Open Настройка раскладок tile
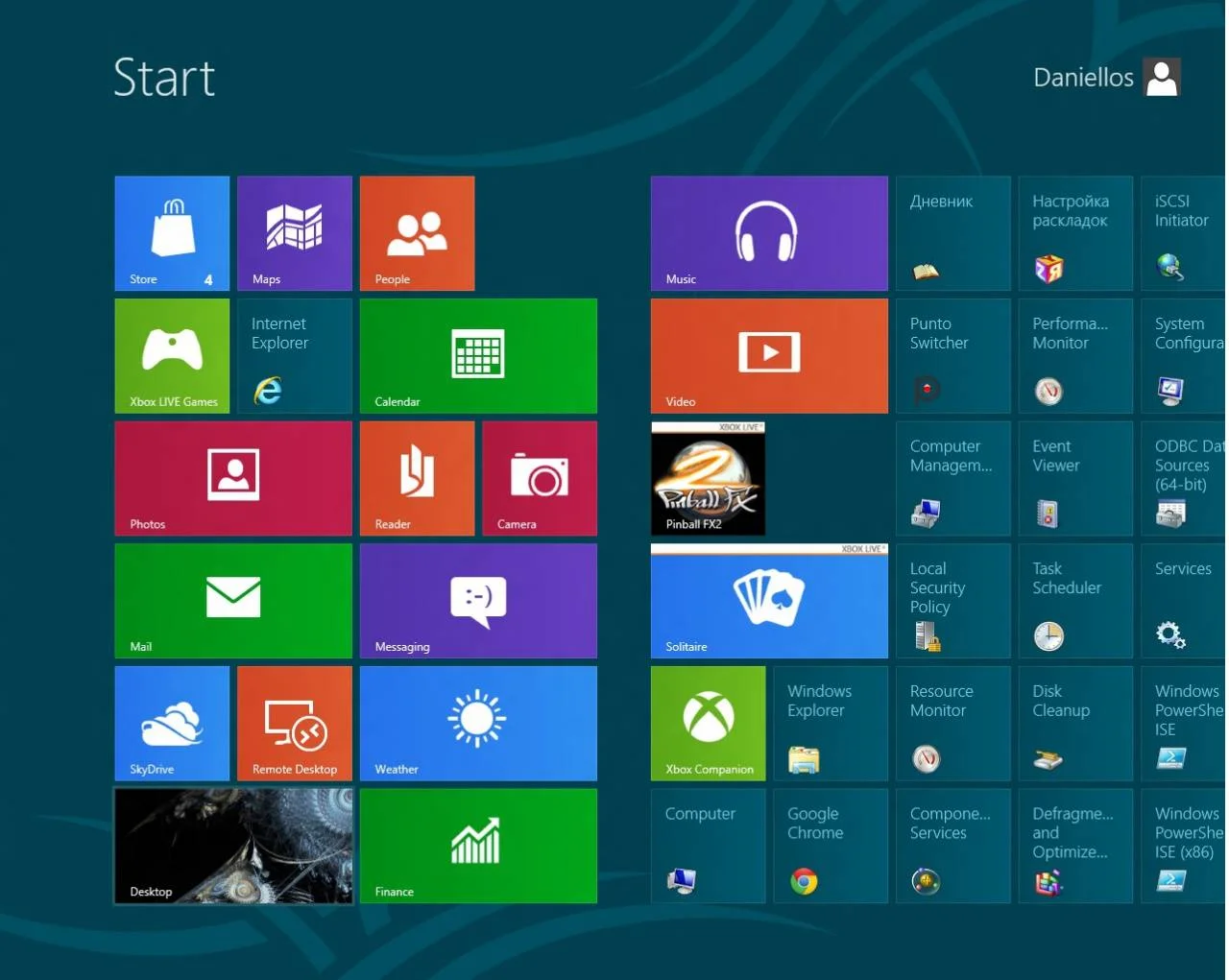This screenshot has width=1229, height=980. [1075, 233]
